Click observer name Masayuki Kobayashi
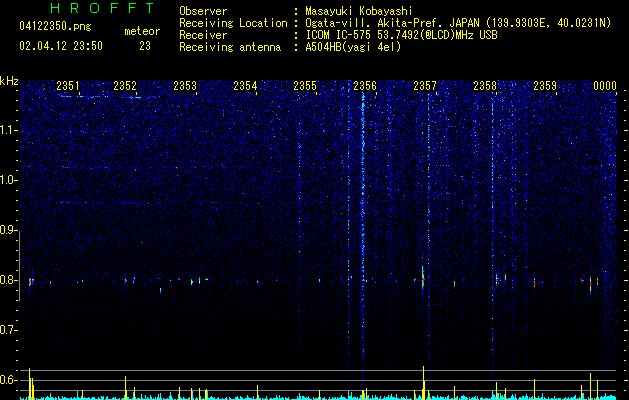This screenshot has width=629, height=400. point(359,11)
